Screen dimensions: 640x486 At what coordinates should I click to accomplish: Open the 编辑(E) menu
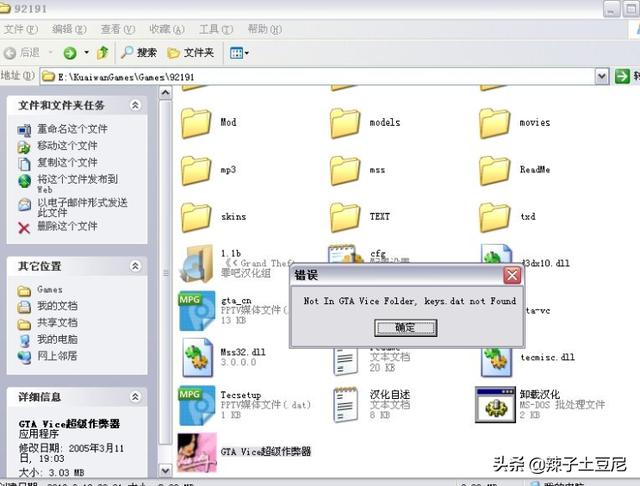69,29
